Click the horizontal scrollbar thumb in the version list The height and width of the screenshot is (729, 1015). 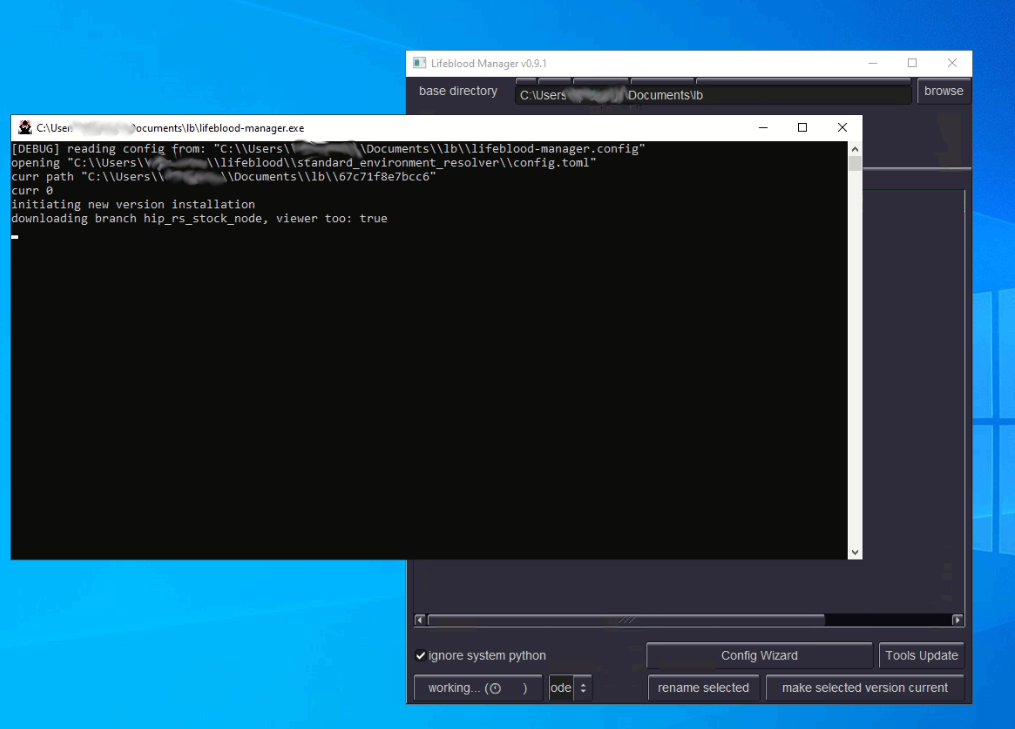[626, 620]
